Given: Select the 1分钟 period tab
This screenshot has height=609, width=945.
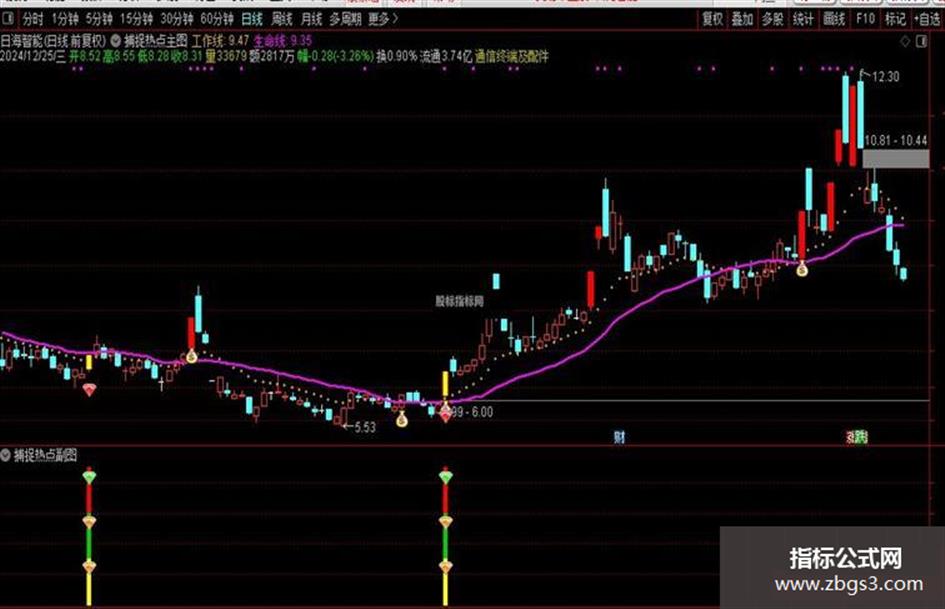Looking at the screenshot, I should [x=64, y=19].
